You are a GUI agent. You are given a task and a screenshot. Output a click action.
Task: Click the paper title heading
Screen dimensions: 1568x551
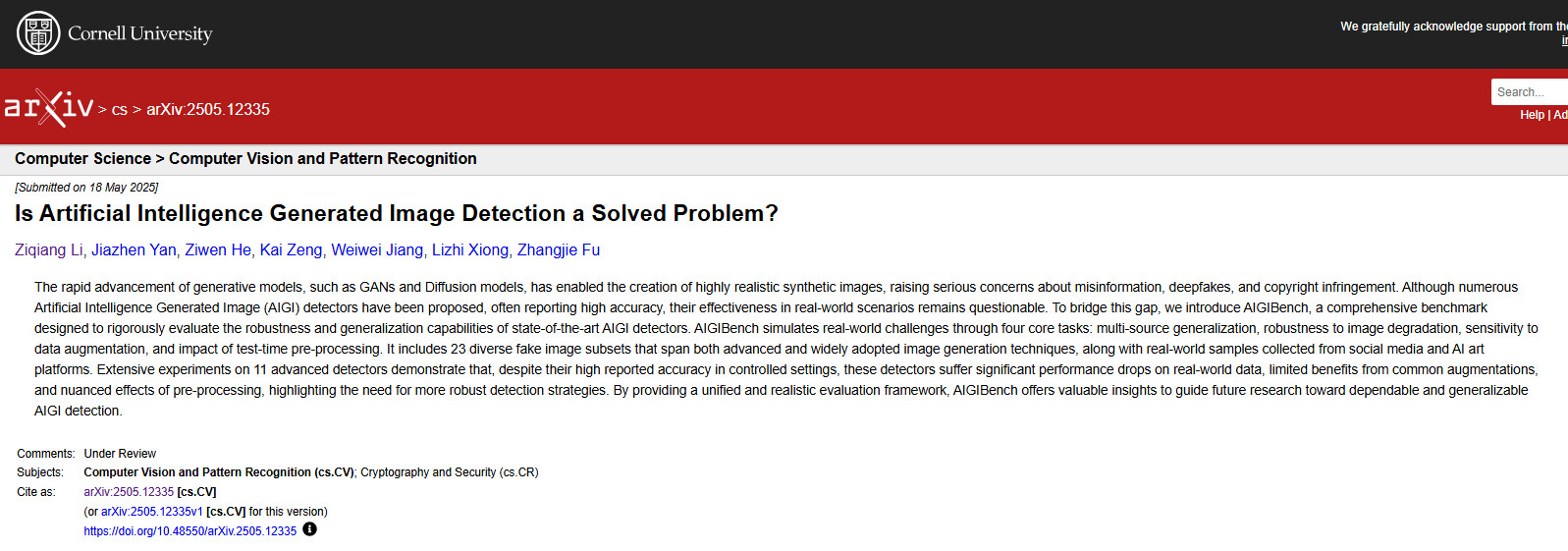[396, 214]
